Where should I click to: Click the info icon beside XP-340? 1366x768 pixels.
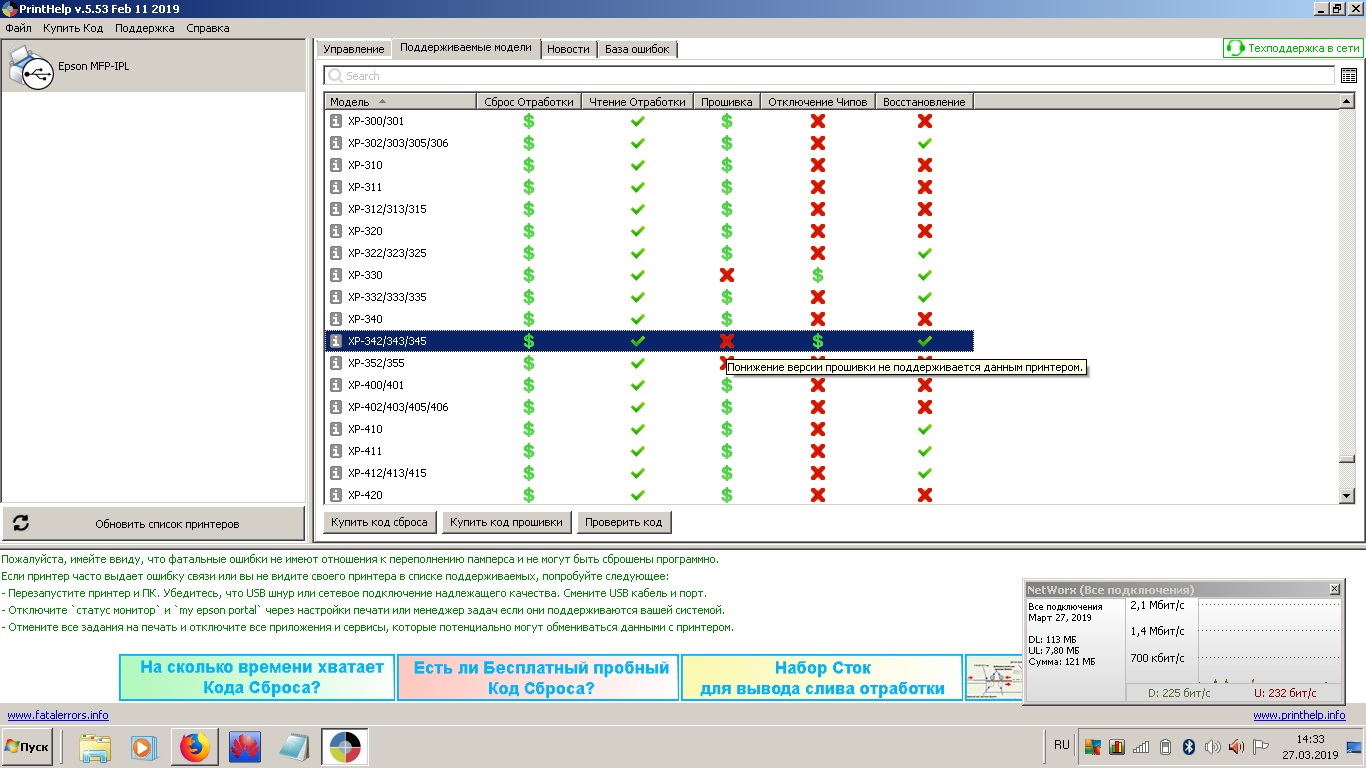[336, 319]
